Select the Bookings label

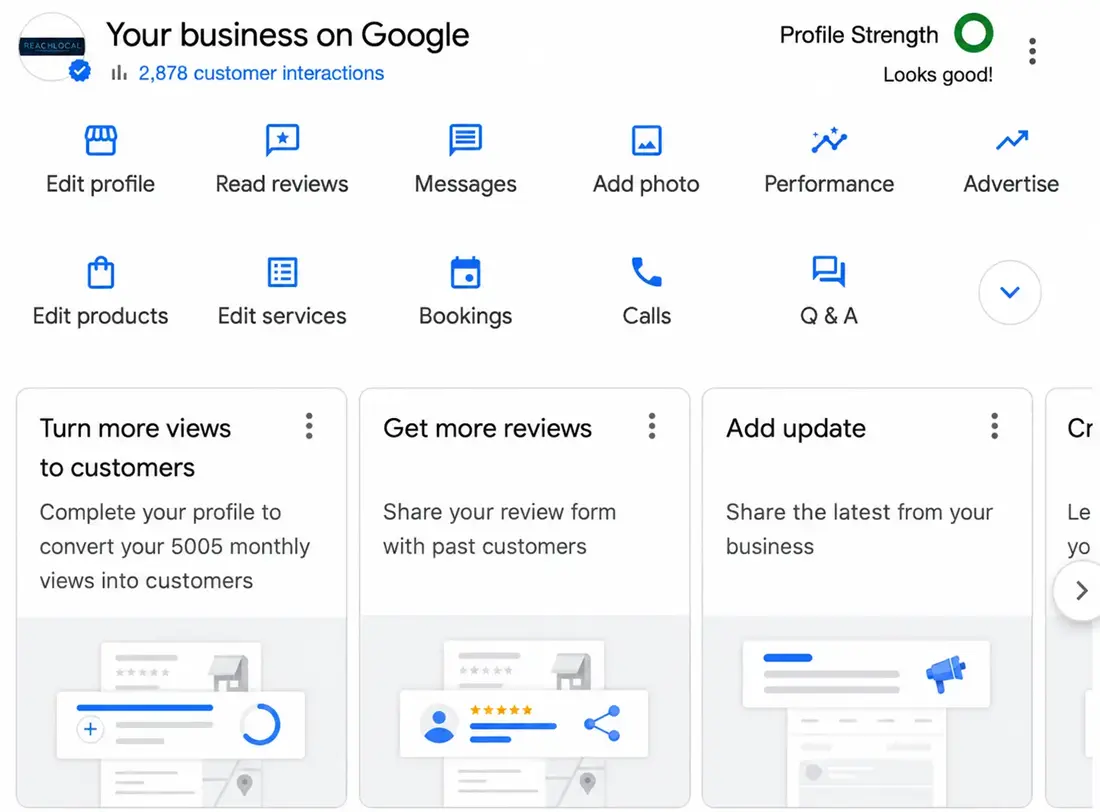pos(466,317)
